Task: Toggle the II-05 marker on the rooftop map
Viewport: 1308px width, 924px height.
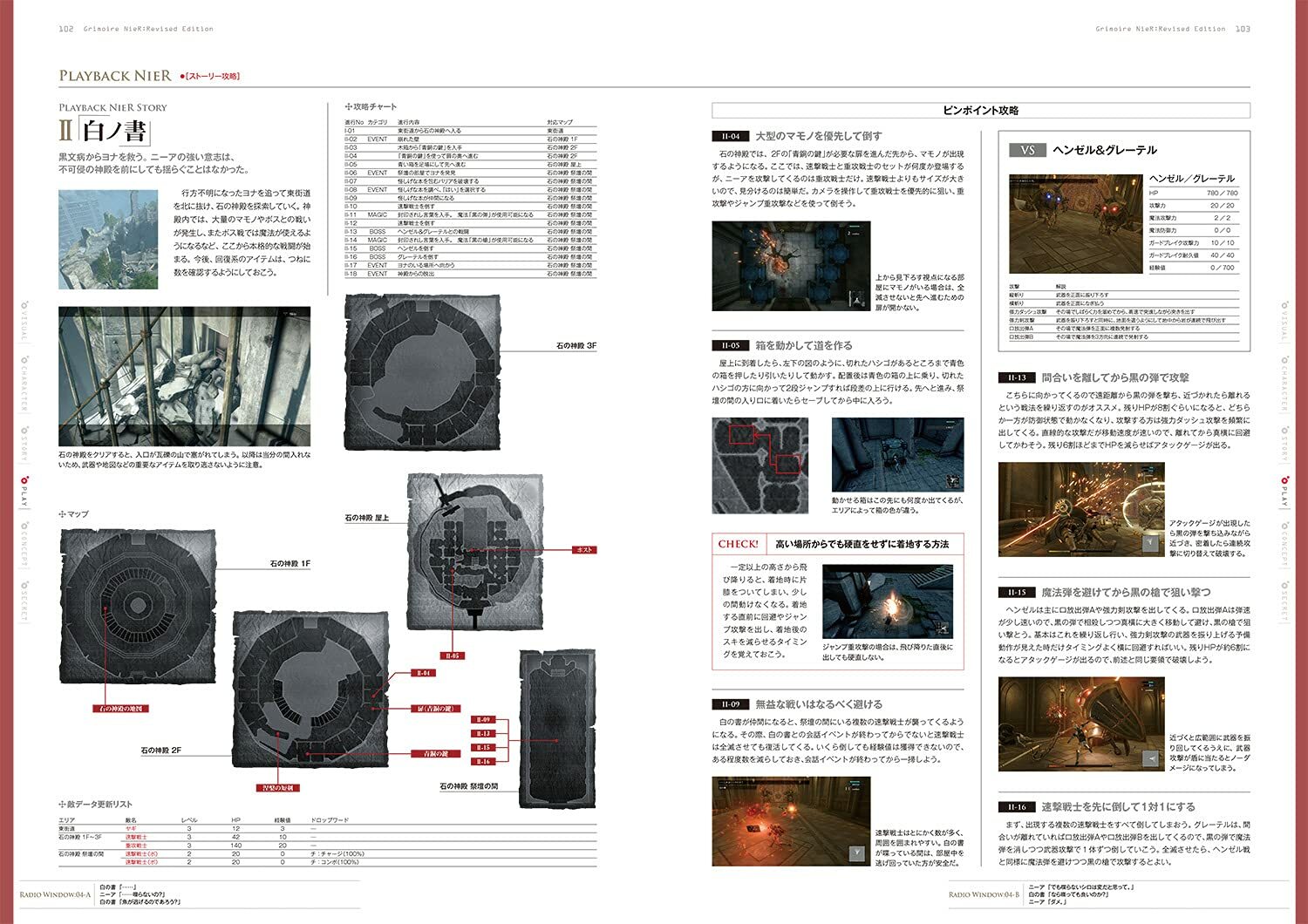Action: [x=452, y=657]
